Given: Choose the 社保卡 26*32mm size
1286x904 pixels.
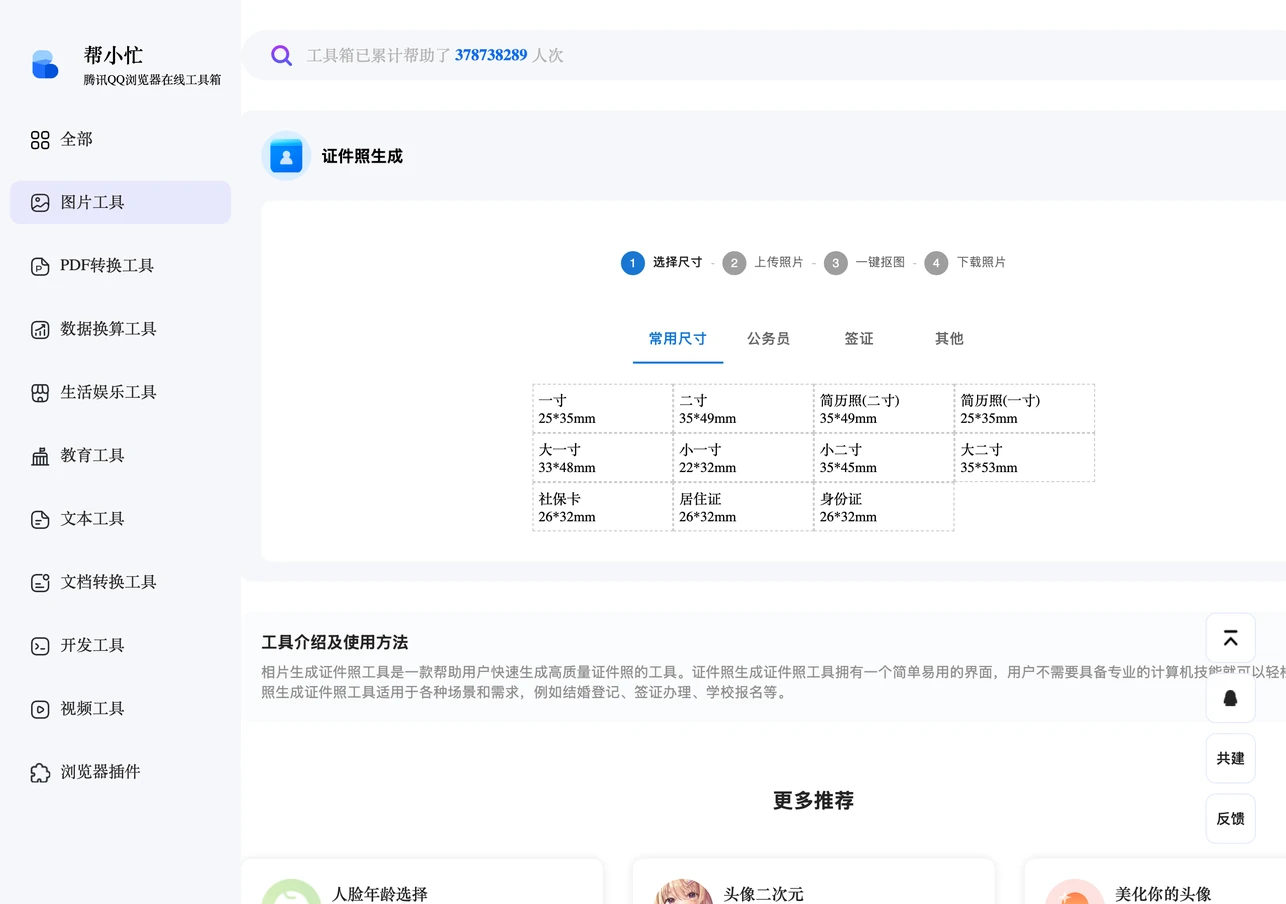Looking at the screenshot, I should (x=603, y=506).
